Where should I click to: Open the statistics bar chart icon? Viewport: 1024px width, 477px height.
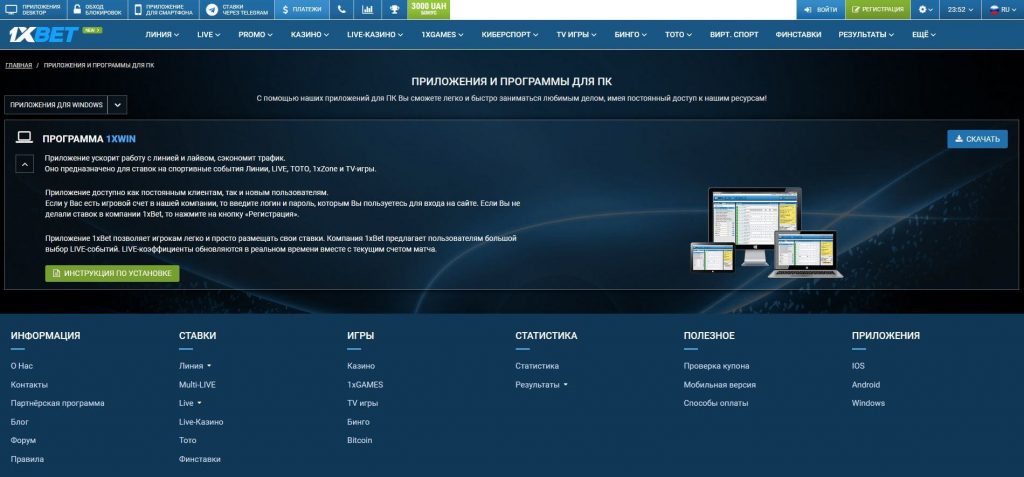[x=368, y=10]
